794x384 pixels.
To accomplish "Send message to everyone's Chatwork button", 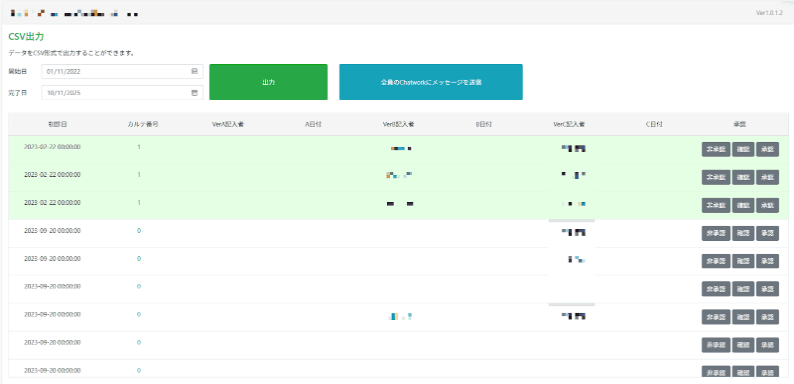I will (431, 82).
